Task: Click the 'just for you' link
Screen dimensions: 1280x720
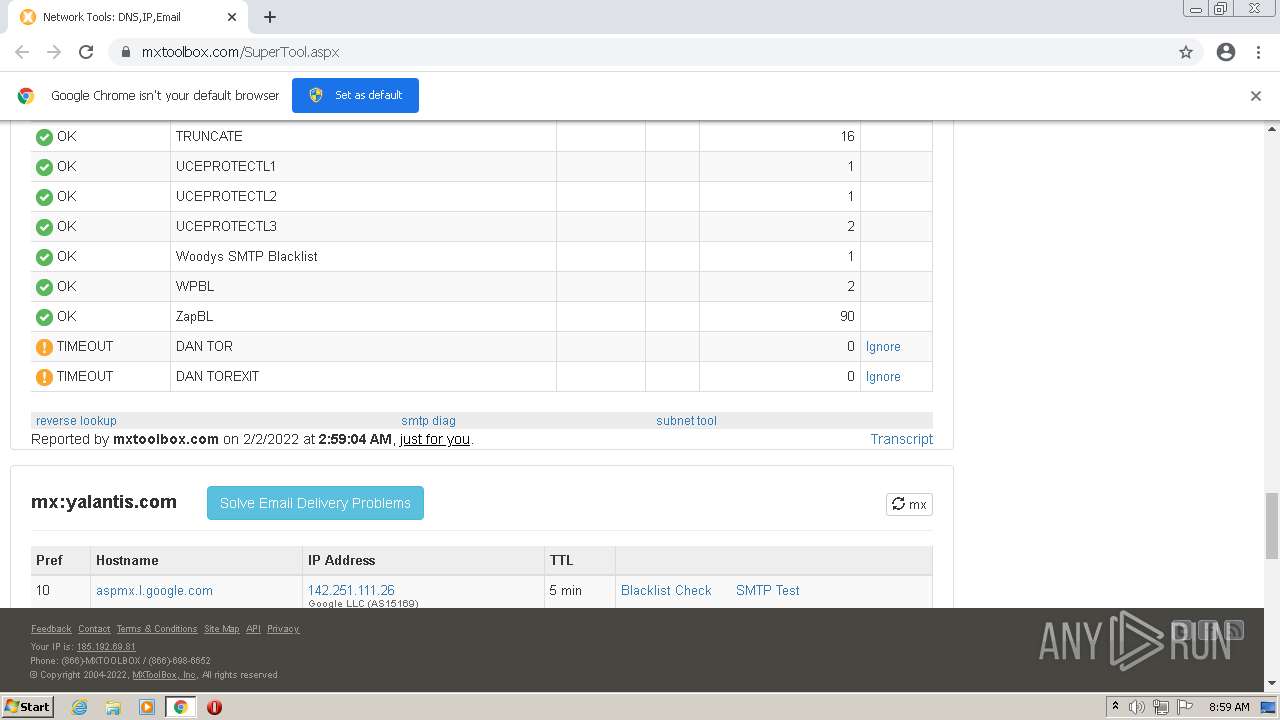Action: (434, 439)
